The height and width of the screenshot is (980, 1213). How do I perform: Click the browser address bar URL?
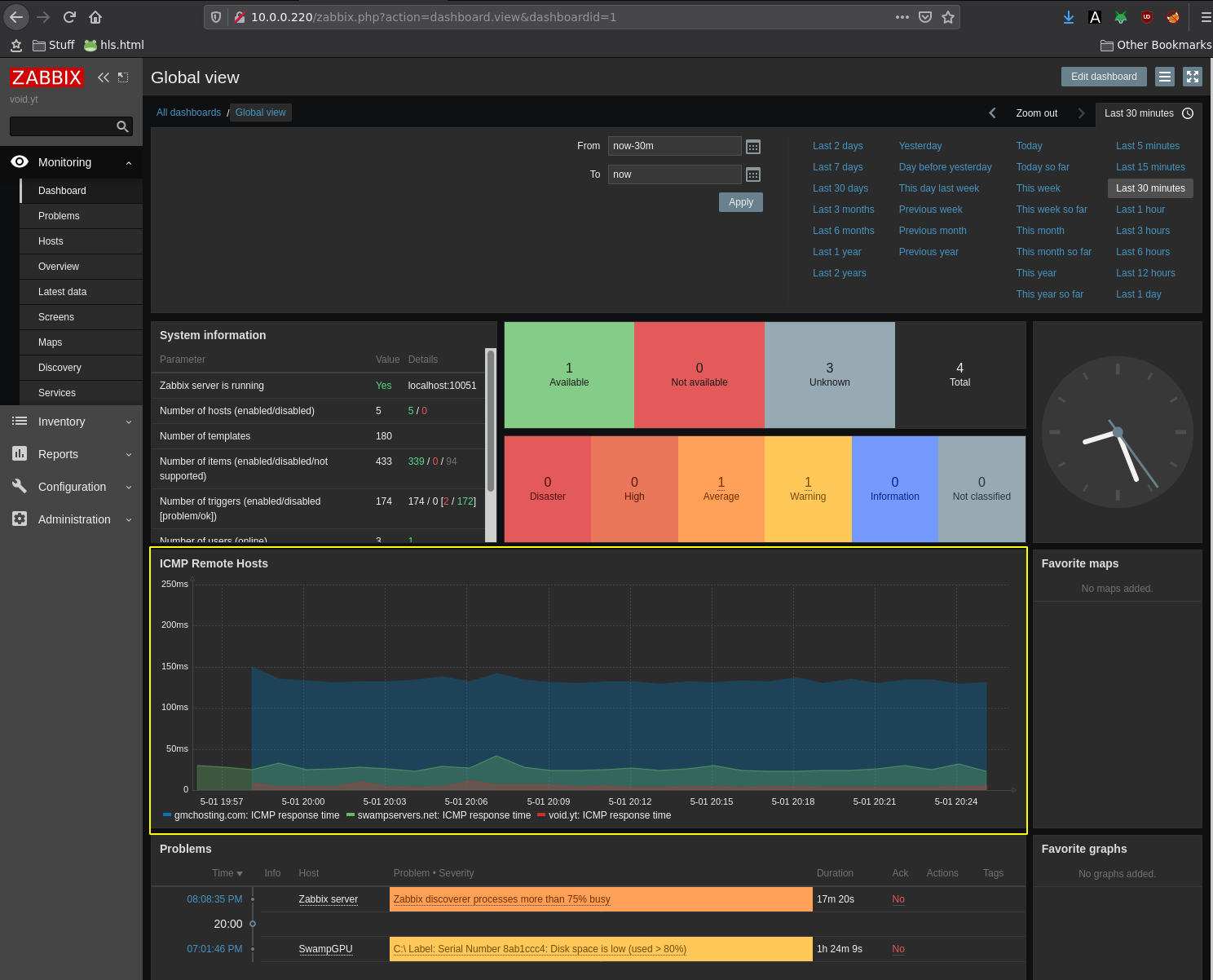tap(434, 17)
